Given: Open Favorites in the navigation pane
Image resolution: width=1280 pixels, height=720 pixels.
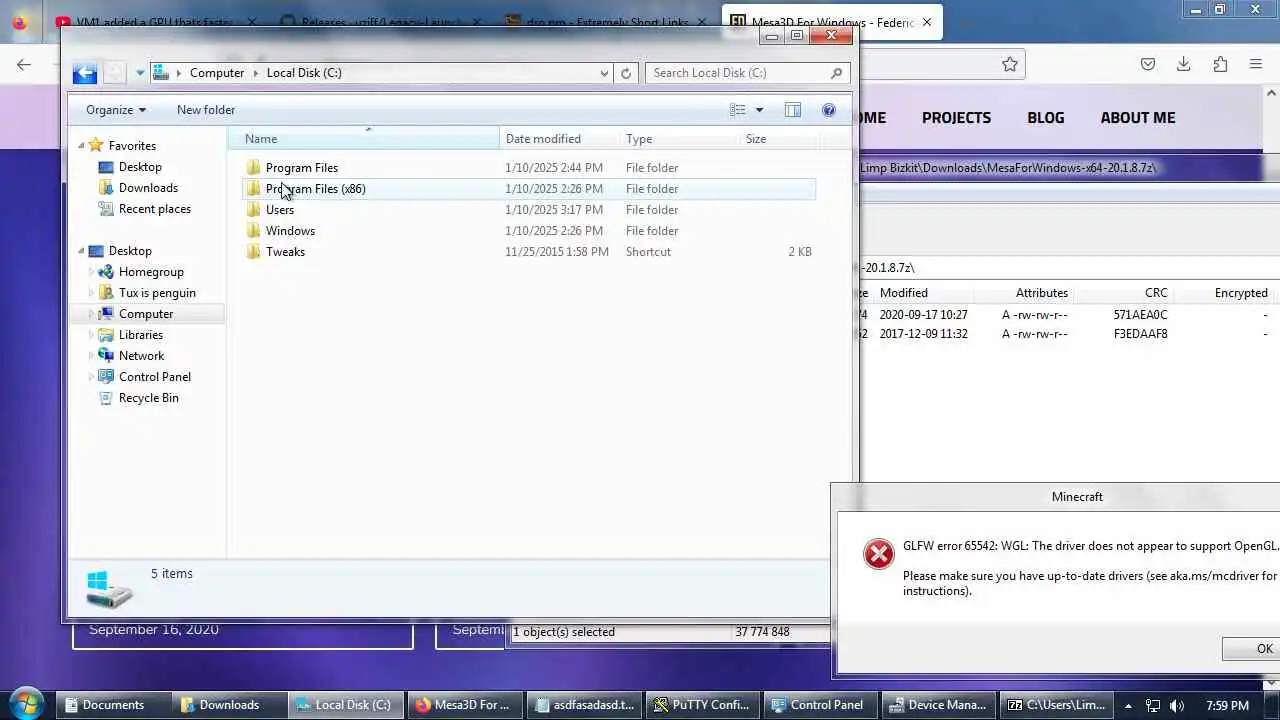Looking at the screenshot, I should click(132, 146).
